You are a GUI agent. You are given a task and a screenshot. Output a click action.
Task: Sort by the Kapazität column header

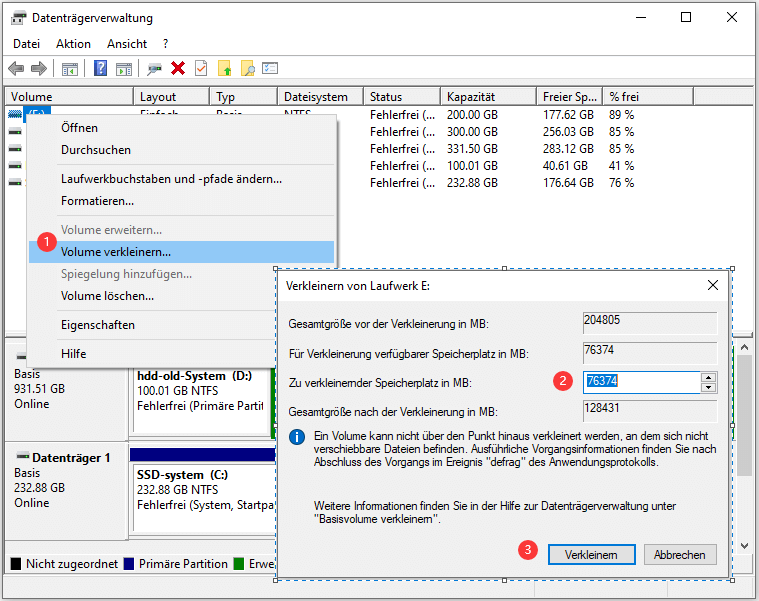tap(489, 97)
